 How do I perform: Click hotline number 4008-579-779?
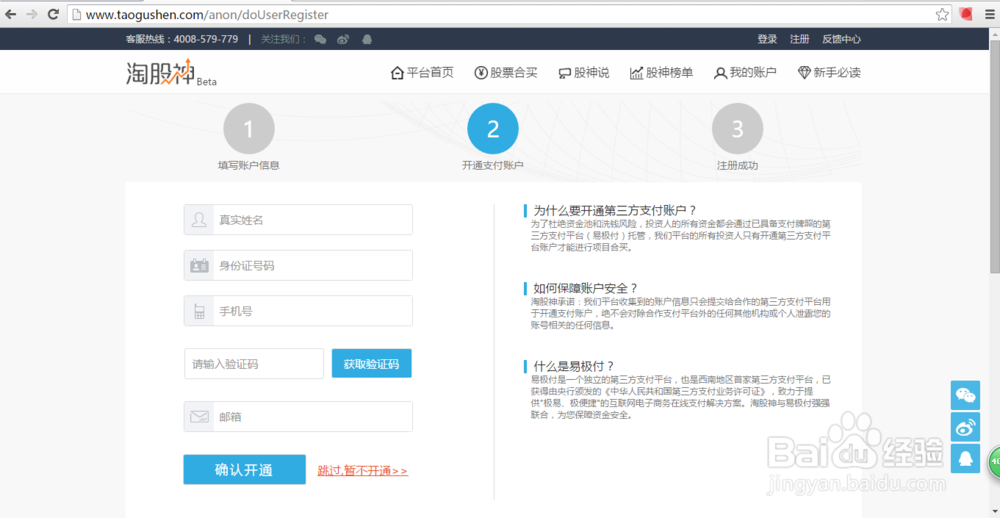click(x=205, y=39)
